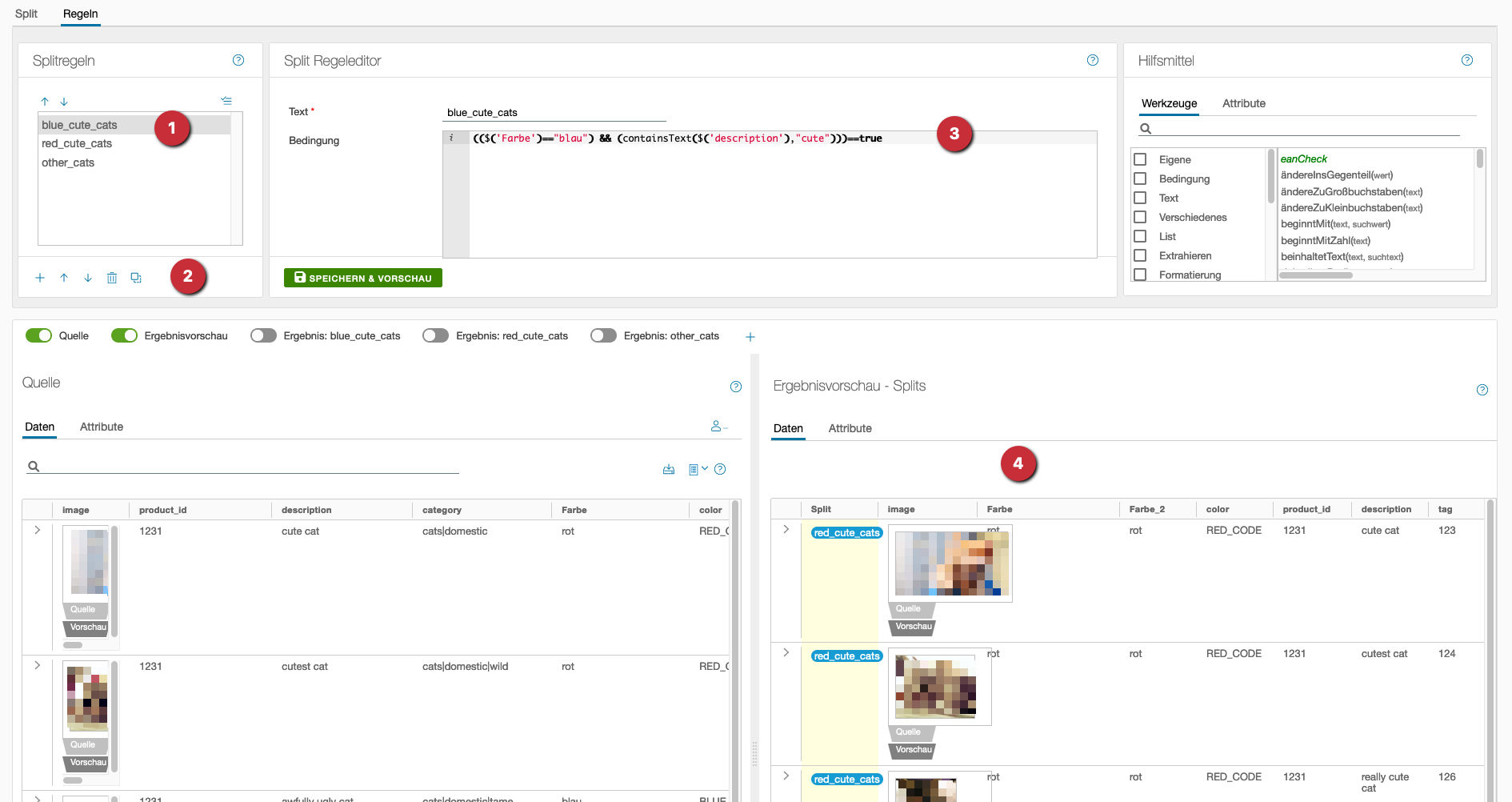Expand first row in Quelle table
Image resolution: width=1512 pixels, height=802 pixels.
(38, 530)
